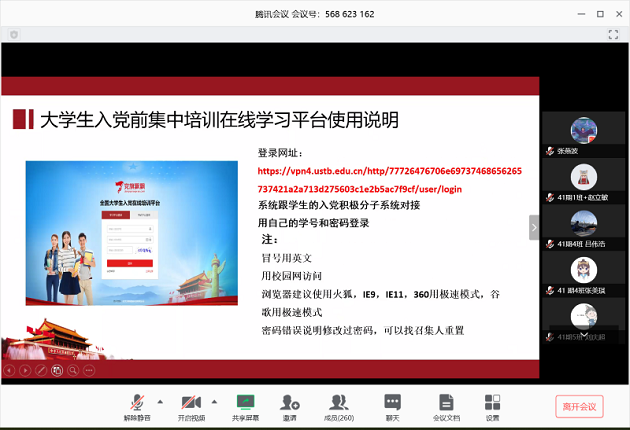Maximize the Tencent Meeting window
630x430 pixels.
coord(600,14)
